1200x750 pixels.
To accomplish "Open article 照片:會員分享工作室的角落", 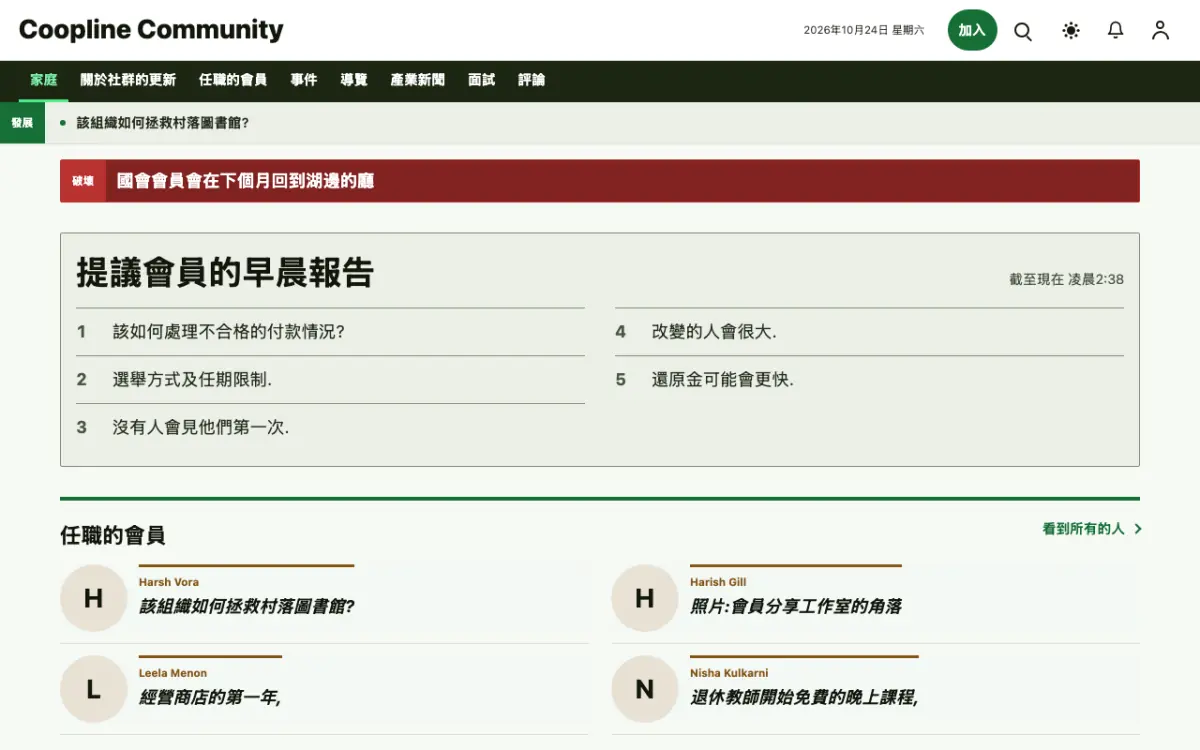I will (x=796, y=606).
